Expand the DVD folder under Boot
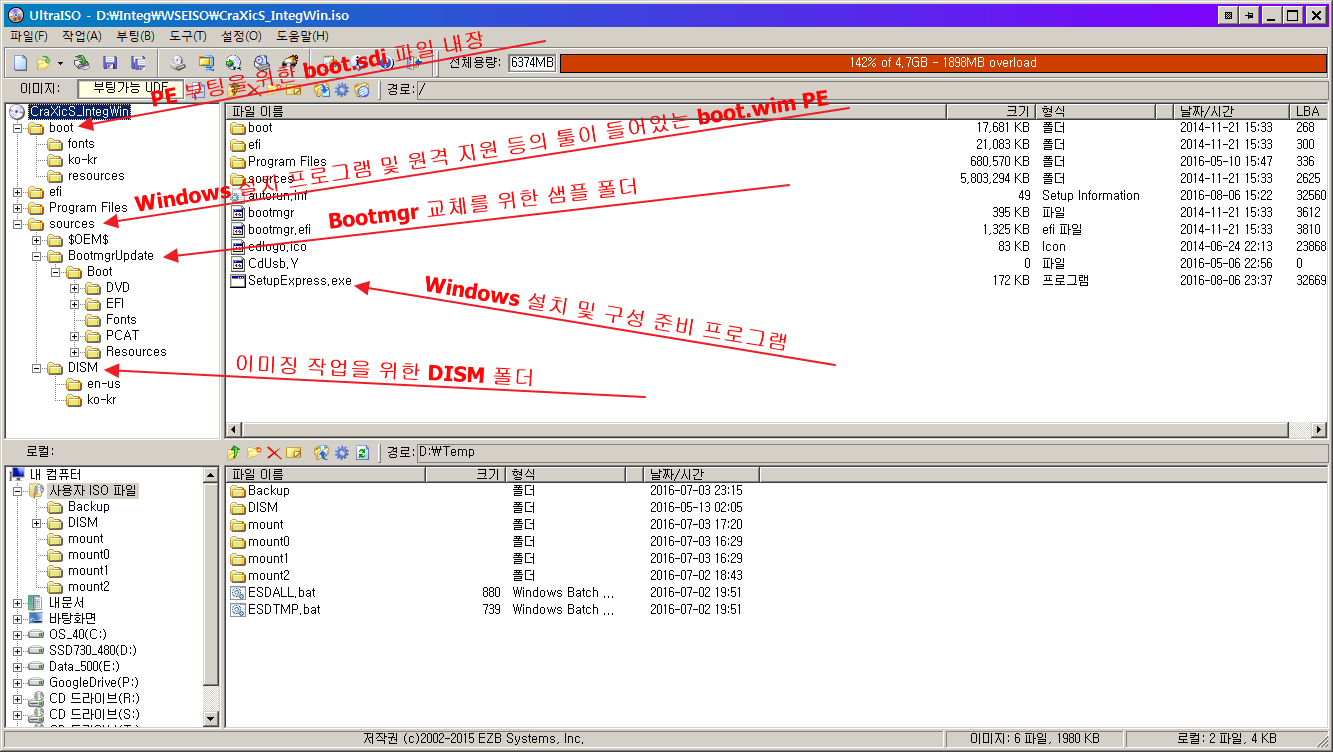This screenshot has height=752, width=1333. click(x=75, y=288)
